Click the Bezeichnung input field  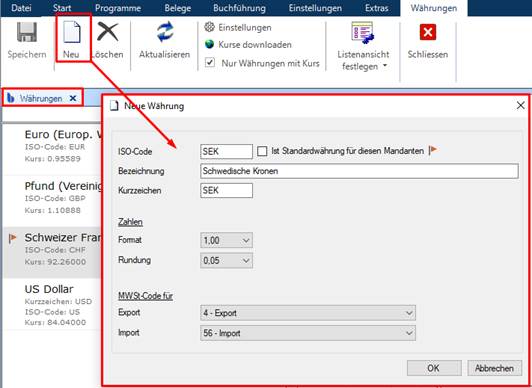click(359, 171)
